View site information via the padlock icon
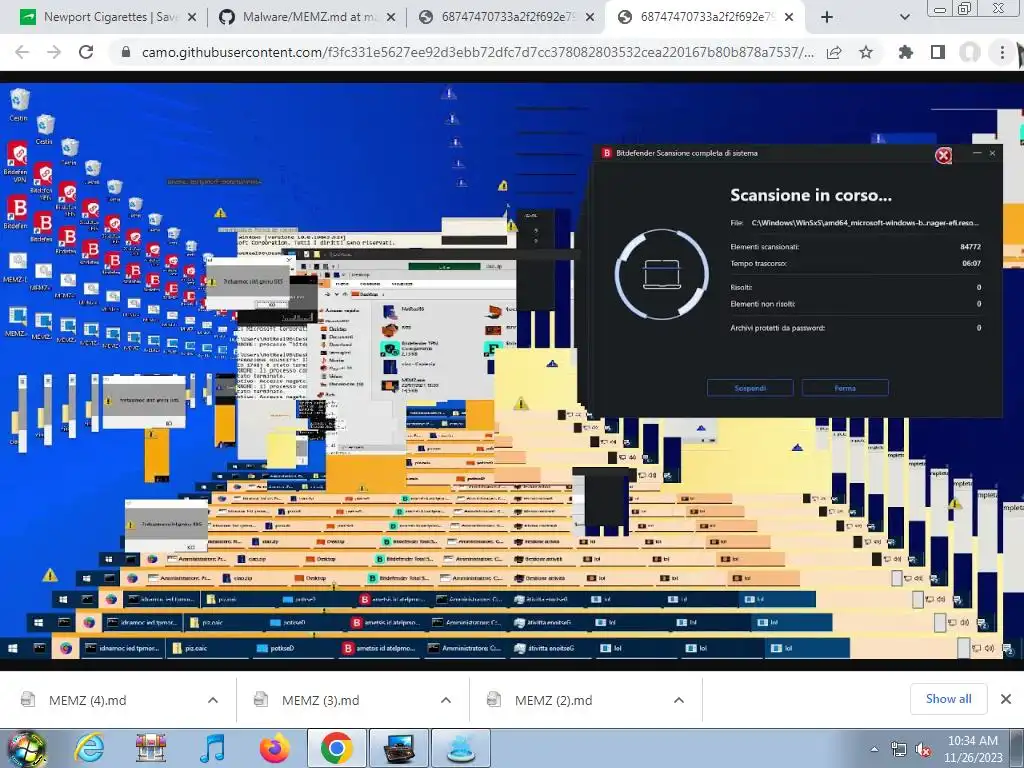 tap(126, 52)
